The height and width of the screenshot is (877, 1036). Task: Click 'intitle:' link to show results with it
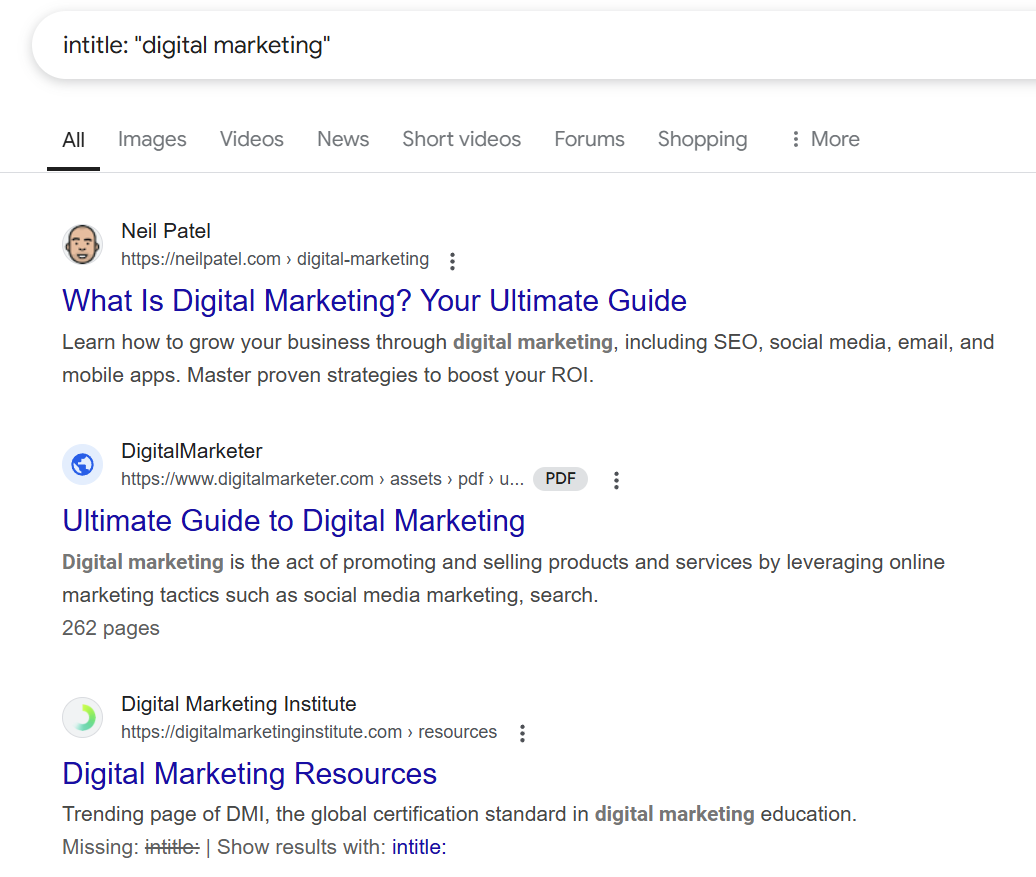tap(419, 847)
